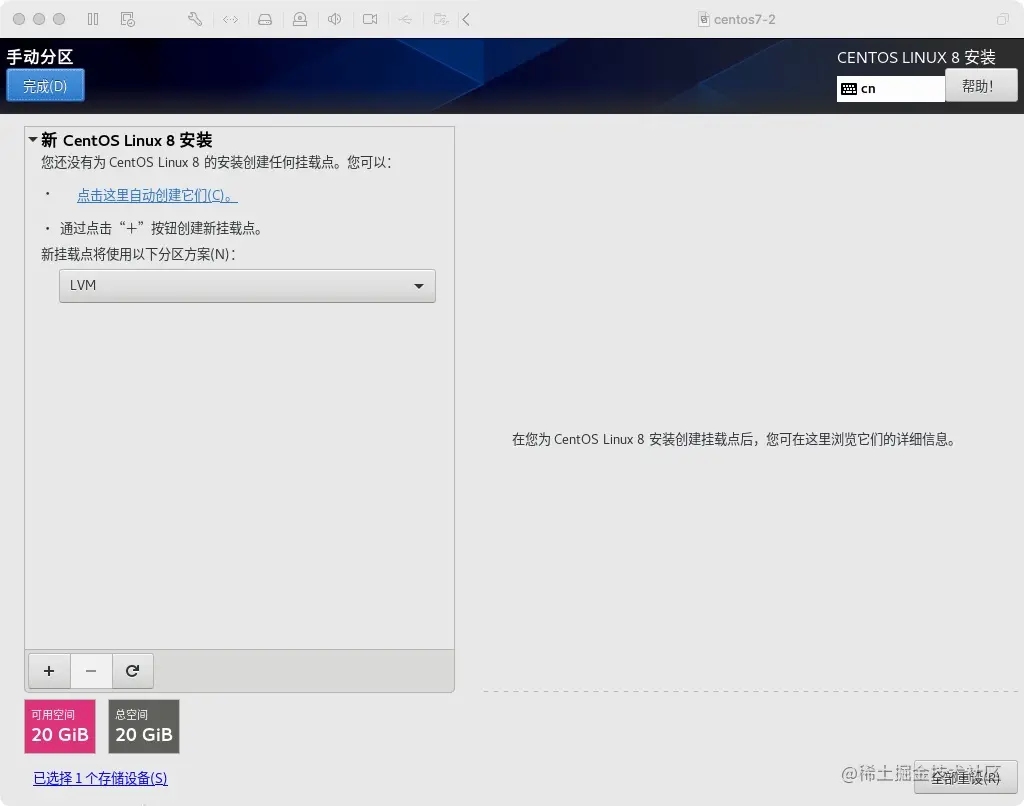Screen dimensions: 1024x806
Task: Open LVM partitioning scheme dropdown
Action: coord(247,286)
